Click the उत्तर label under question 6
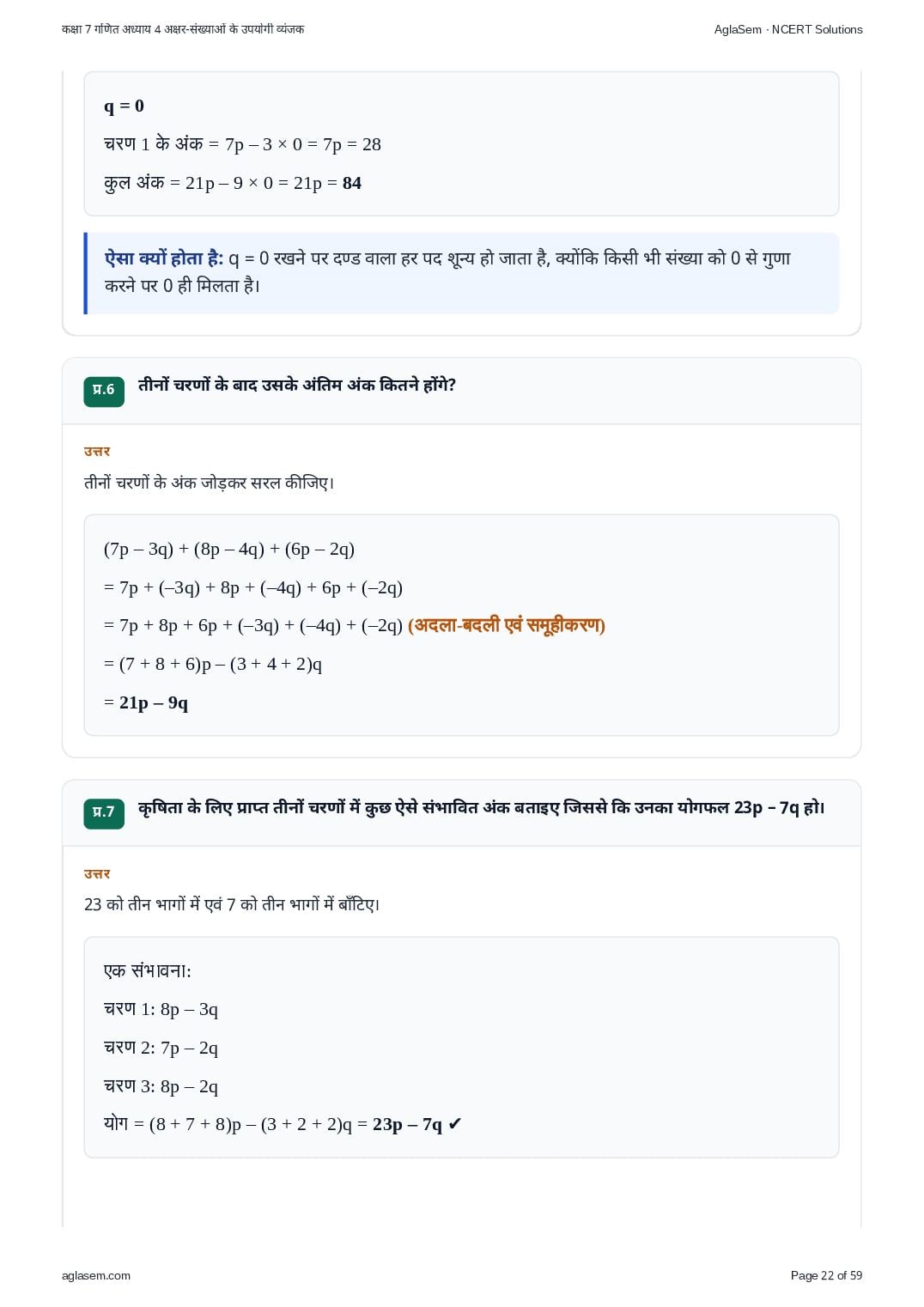 pos(97,451)
